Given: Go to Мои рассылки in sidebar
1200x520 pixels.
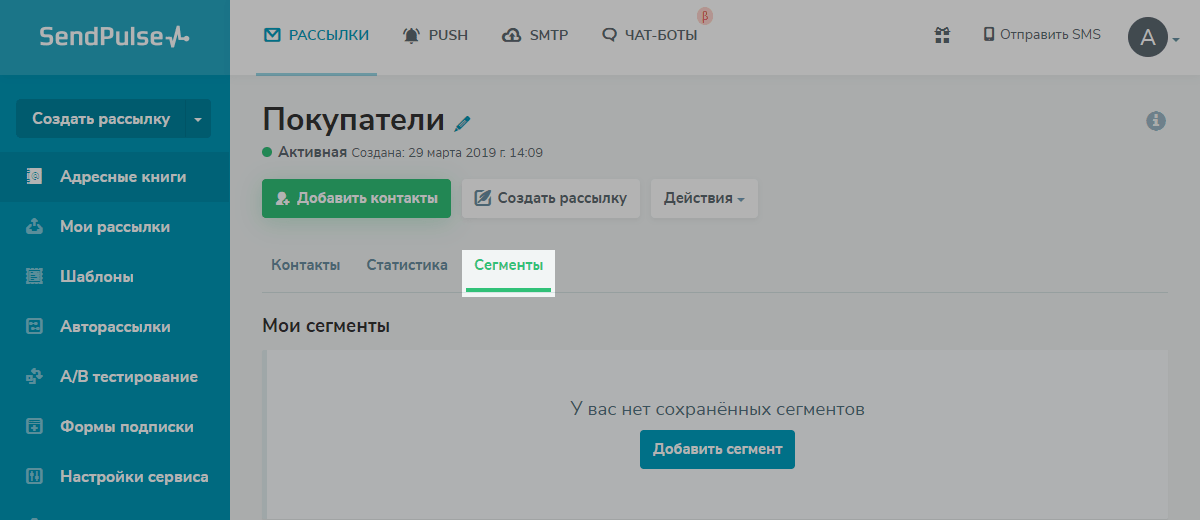Looking at the screenshot, I should (x=114, y=227).
